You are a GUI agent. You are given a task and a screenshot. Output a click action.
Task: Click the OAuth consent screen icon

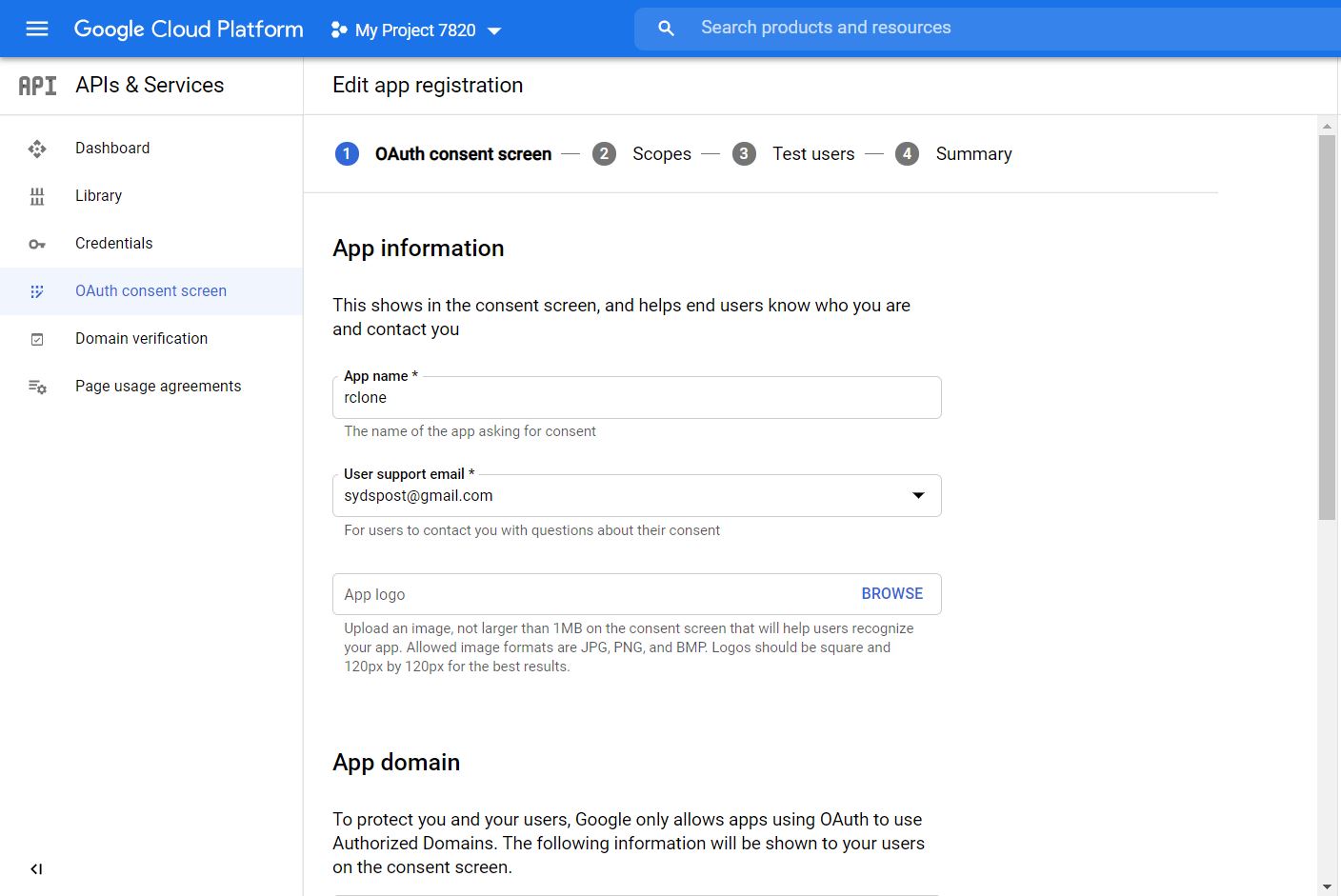(x=37, y=291)
